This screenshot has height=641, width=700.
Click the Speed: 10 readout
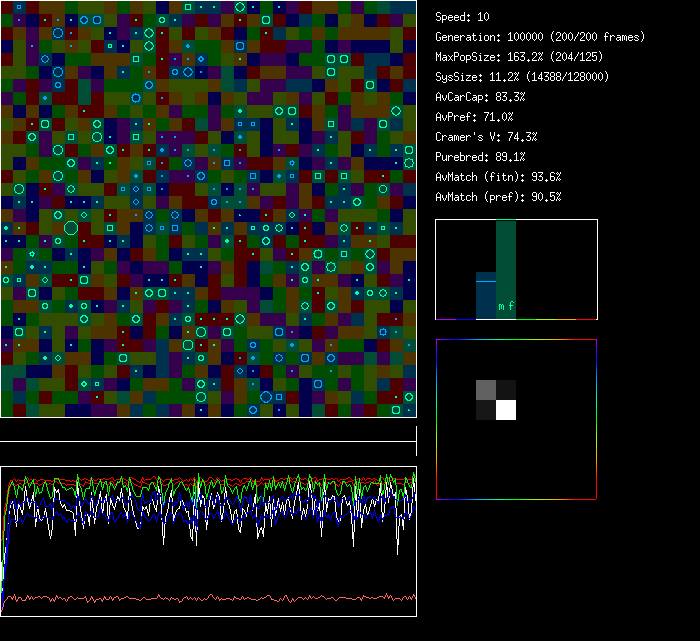463,17
